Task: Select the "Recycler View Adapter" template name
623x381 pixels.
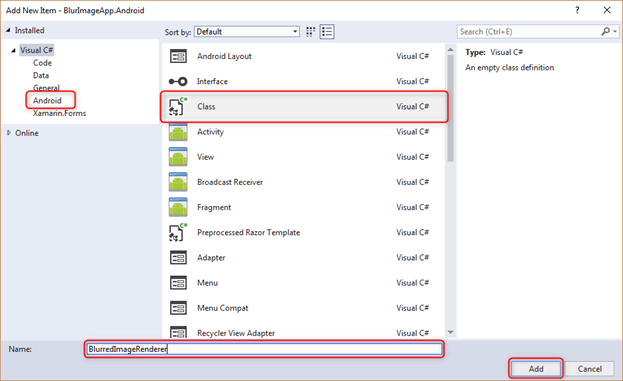Action: [x=236, y=333]
